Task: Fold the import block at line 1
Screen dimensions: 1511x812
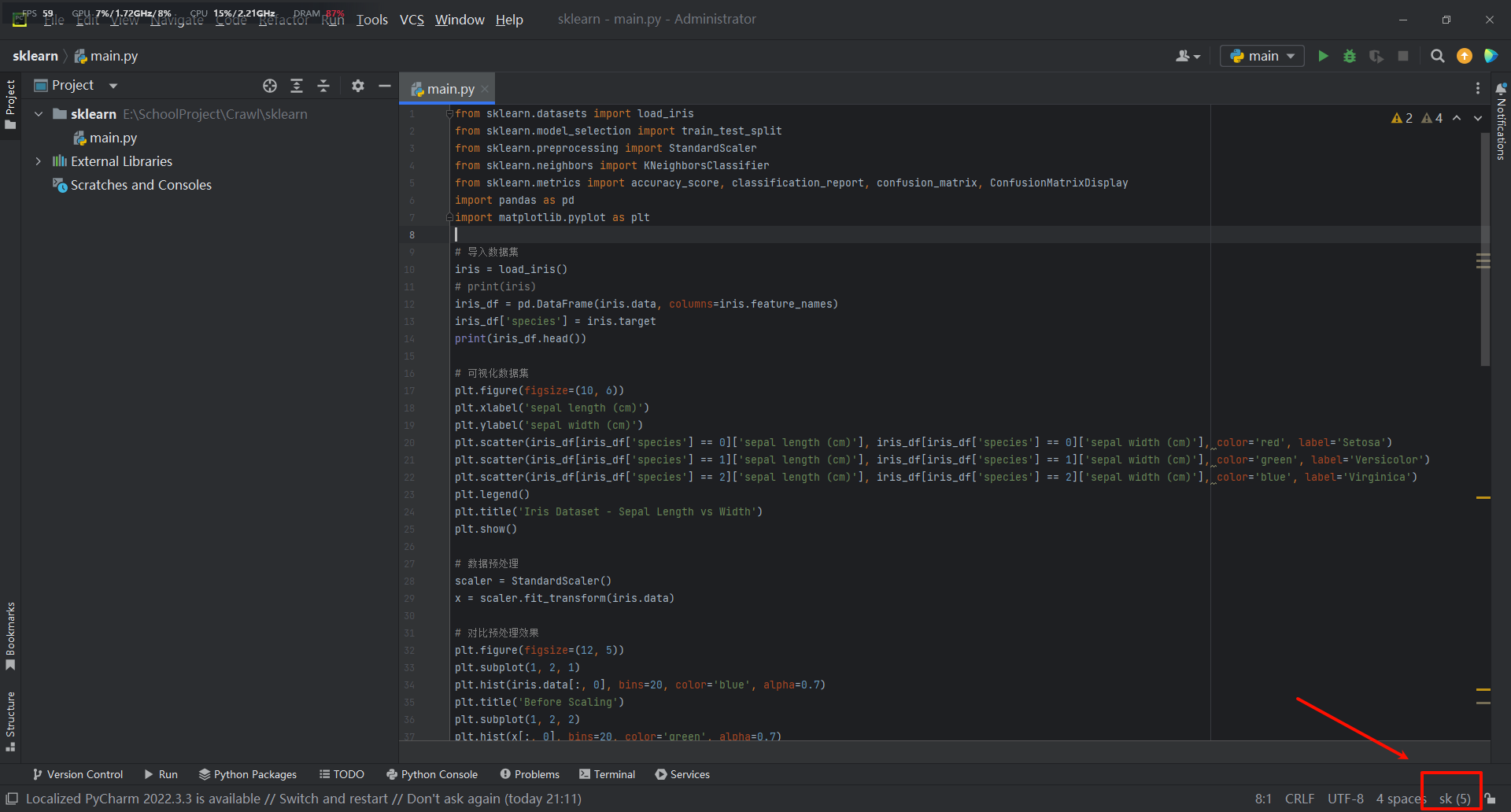Action: tap(449, 114)
